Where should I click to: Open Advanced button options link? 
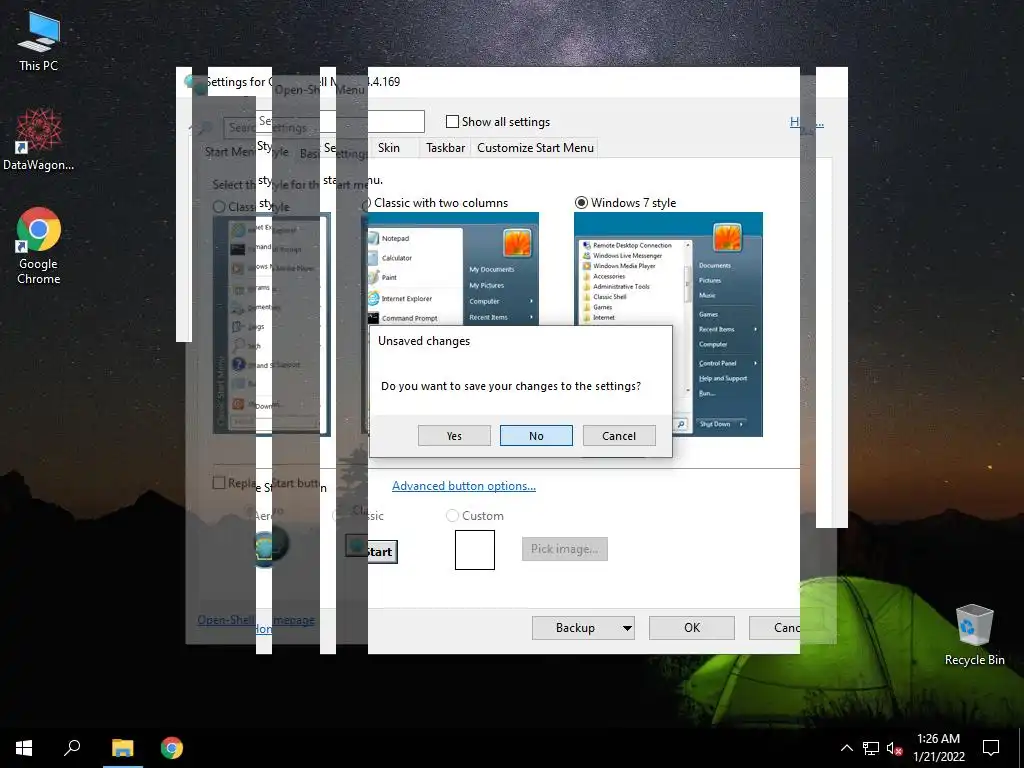coord(464,486)
